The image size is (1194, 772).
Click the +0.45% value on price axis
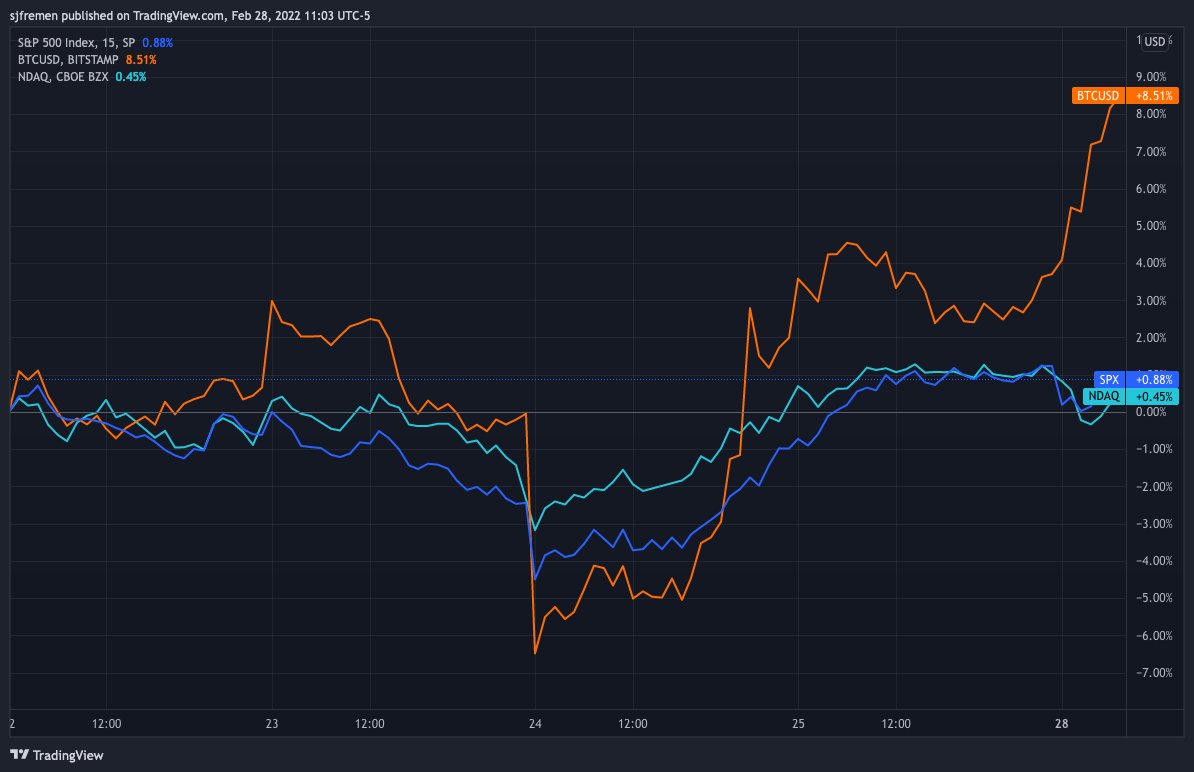pyautogui.click(x=1153, y=396)
